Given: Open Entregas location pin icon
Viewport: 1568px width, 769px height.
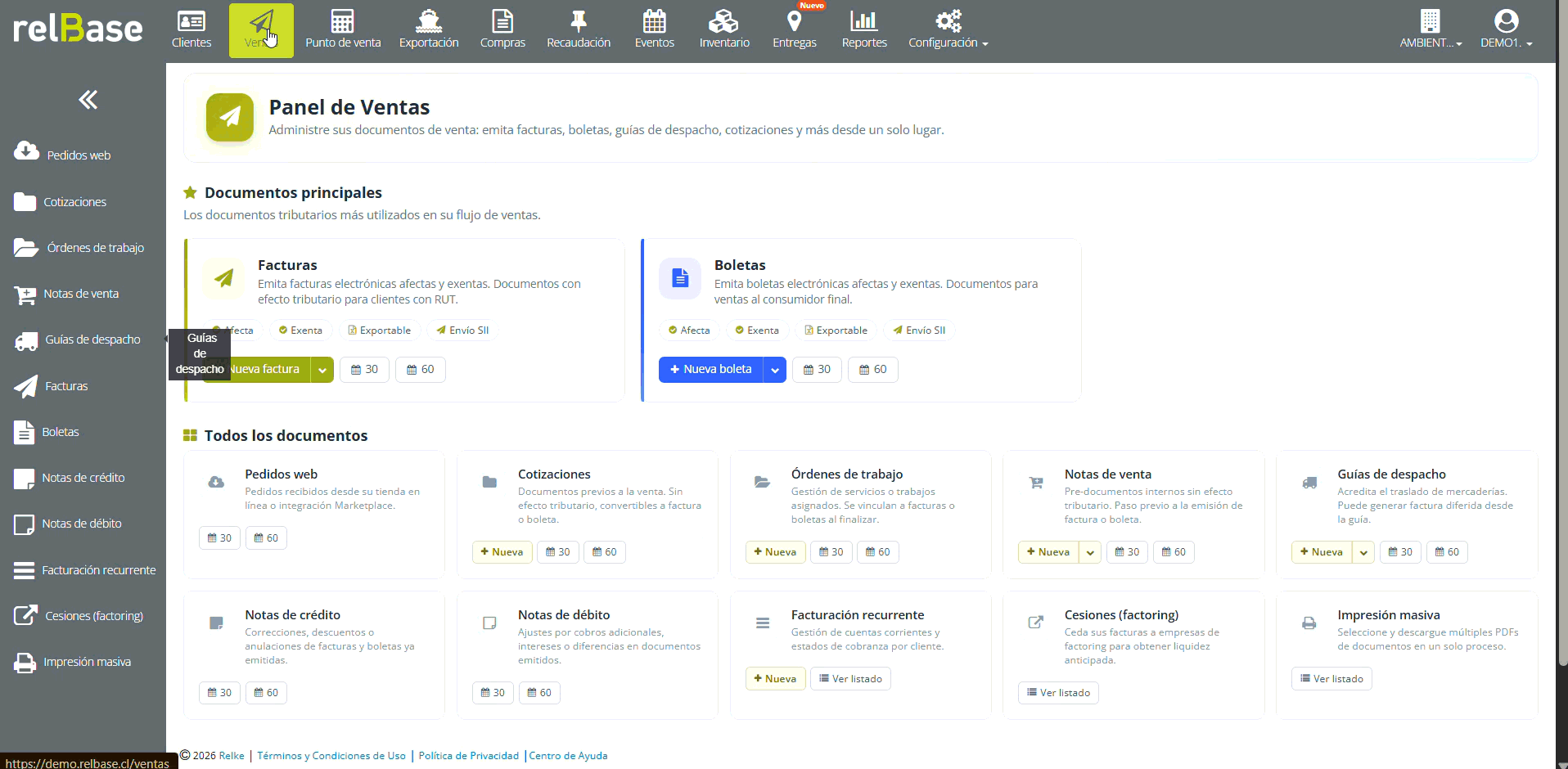Looking at the screenshot, I should coord(794,21).
